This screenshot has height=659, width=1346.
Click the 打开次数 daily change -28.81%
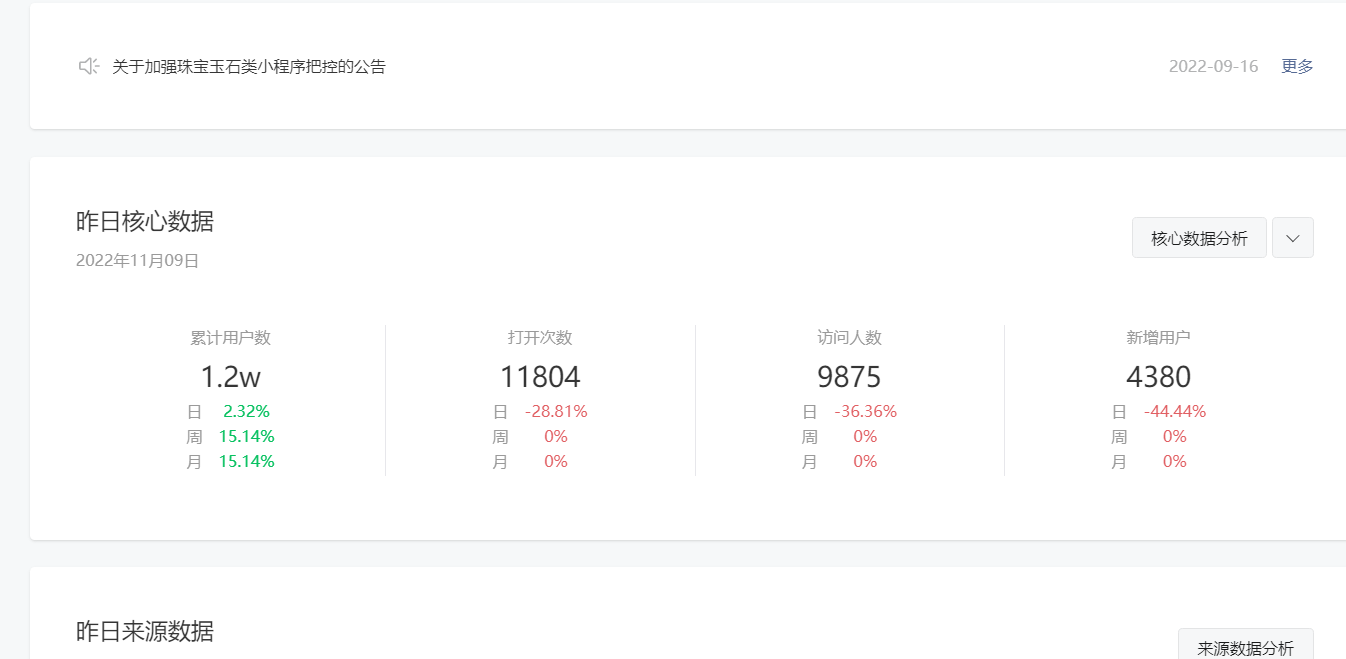coord(556,411)
